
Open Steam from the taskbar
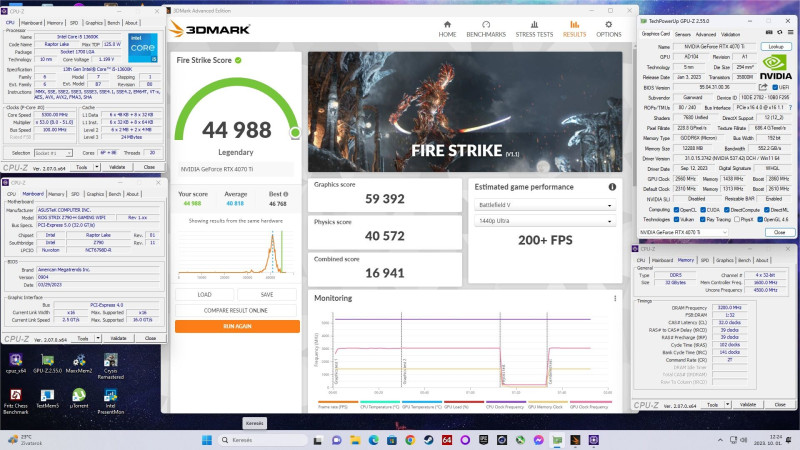coord(429,440)
